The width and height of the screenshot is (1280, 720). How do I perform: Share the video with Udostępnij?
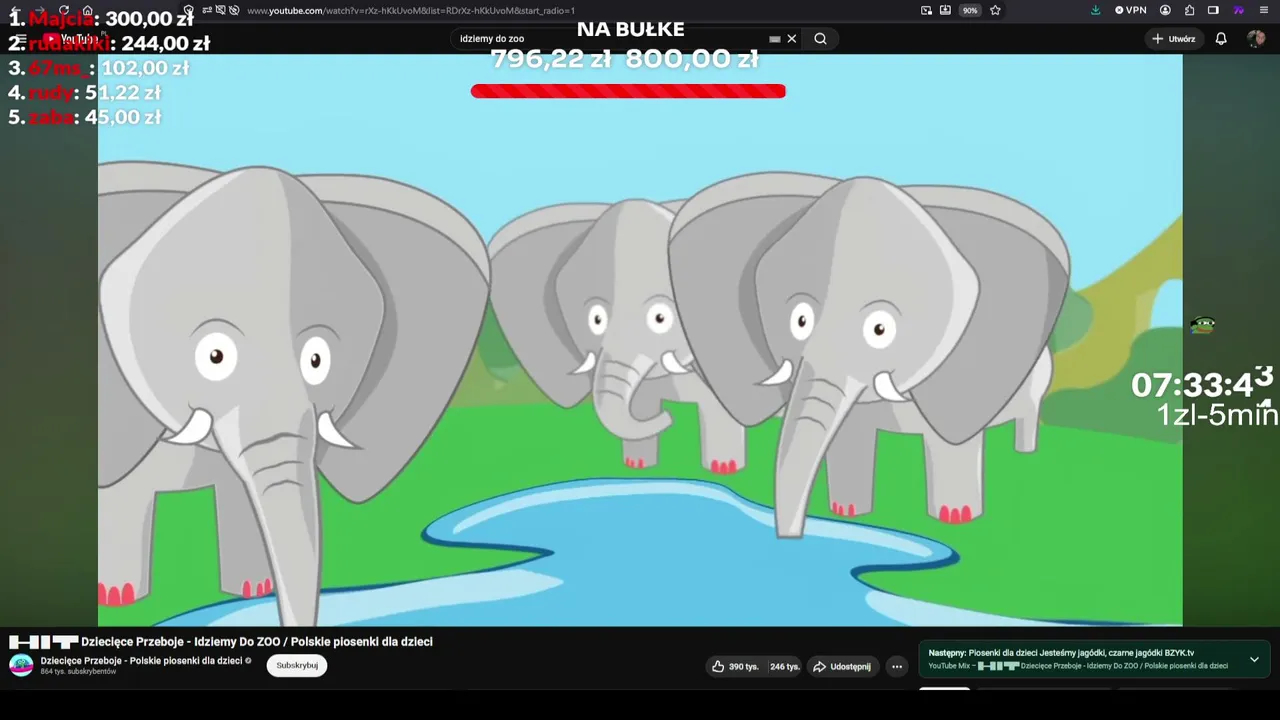click(842, 666)
